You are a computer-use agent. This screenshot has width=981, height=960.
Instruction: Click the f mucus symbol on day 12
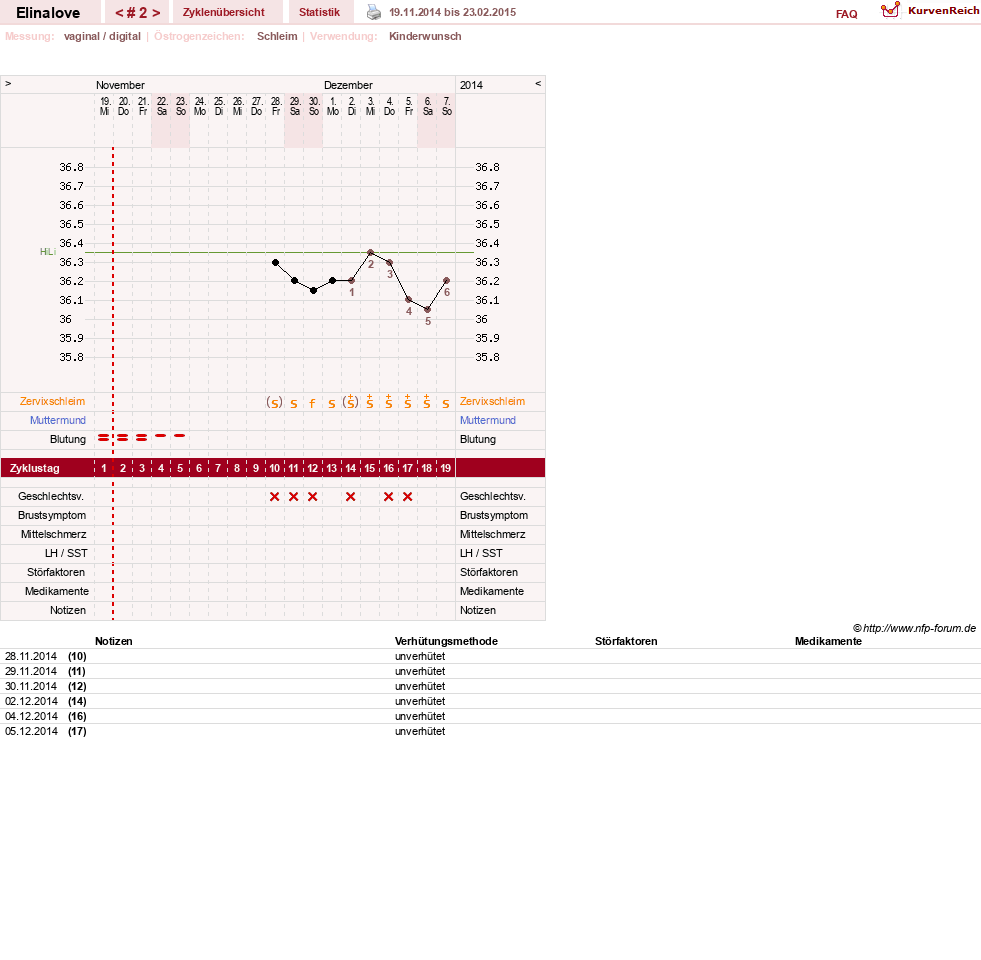[312, 404]
